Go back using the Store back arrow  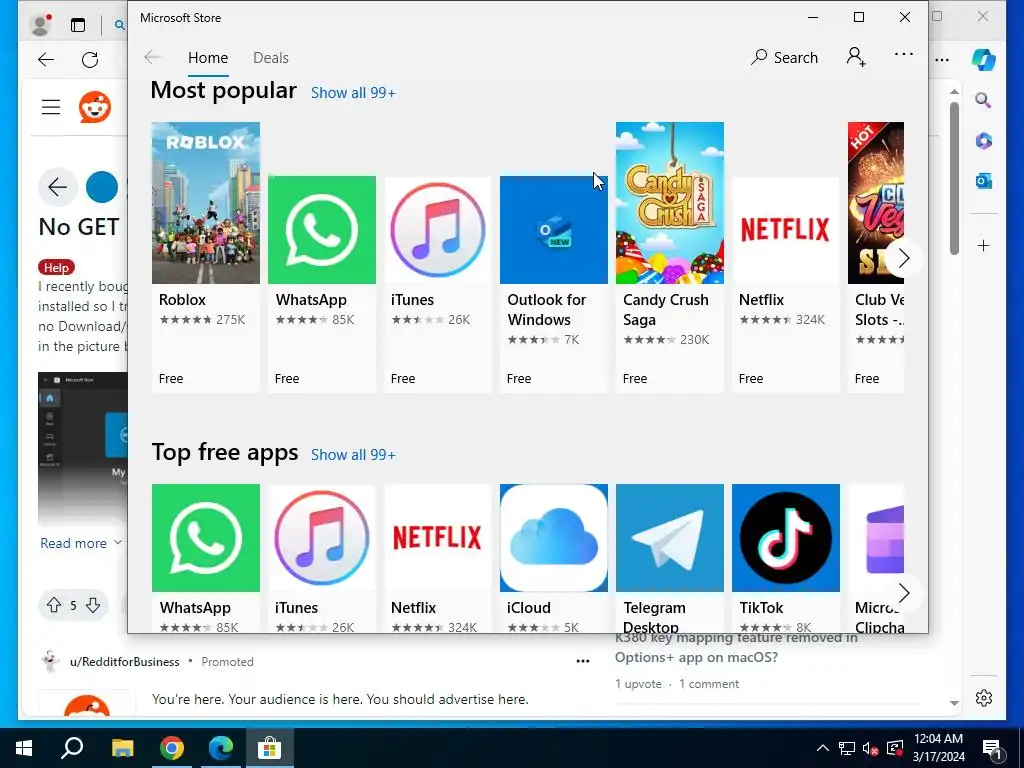point(152,57)
